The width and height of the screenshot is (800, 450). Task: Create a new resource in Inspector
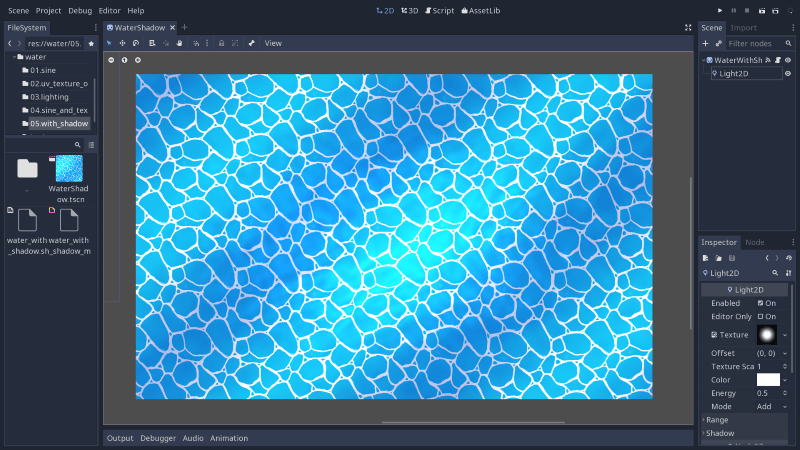tap(706, 258)
